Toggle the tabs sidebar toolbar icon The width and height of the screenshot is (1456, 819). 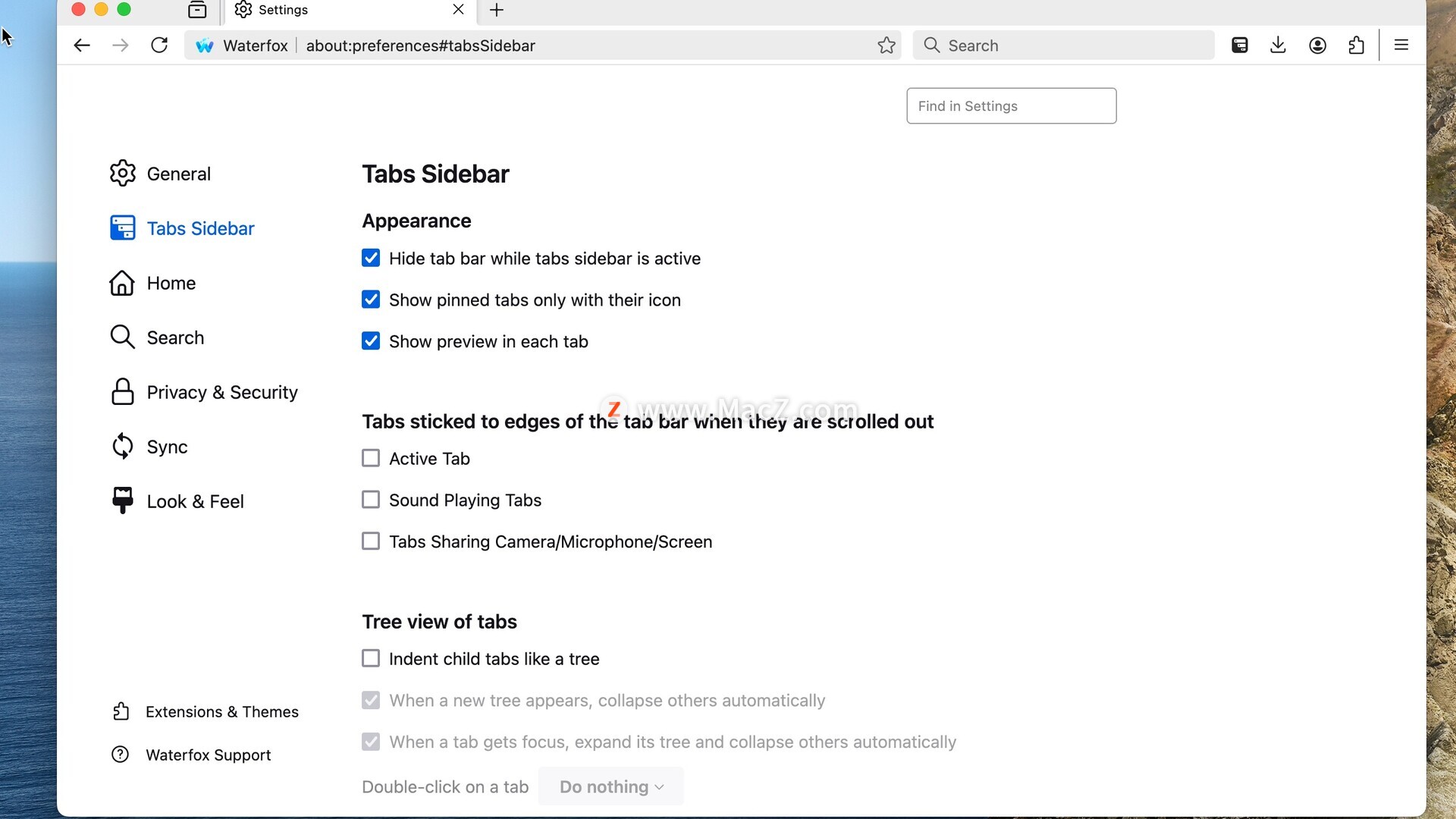tap(1240, 45)
